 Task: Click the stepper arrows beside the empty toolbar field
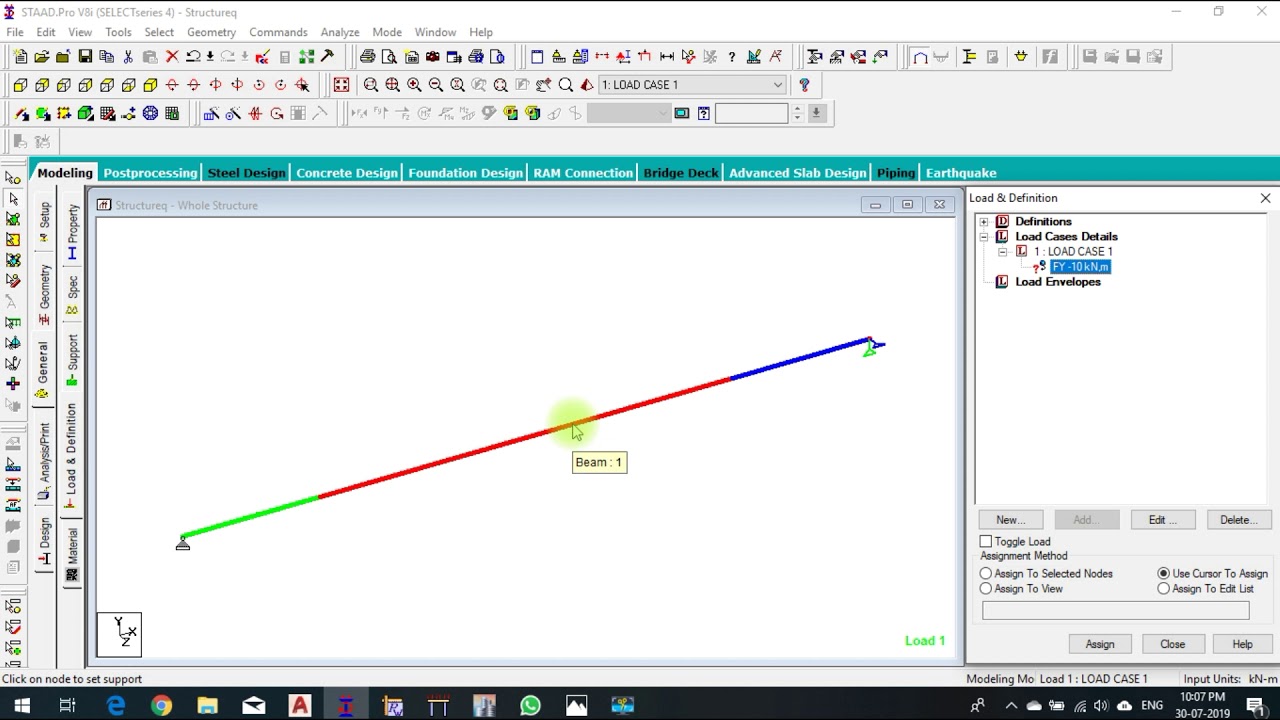(x=797, y=114)
